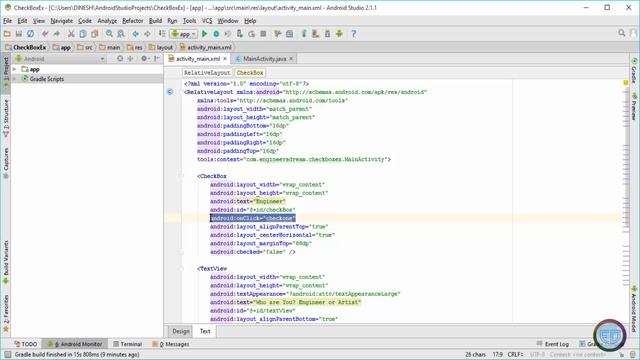The width and height of the screenshot is (640, 360).
Task: Click the scroll-from-source target icon
Action: click(x=120, y=59)
